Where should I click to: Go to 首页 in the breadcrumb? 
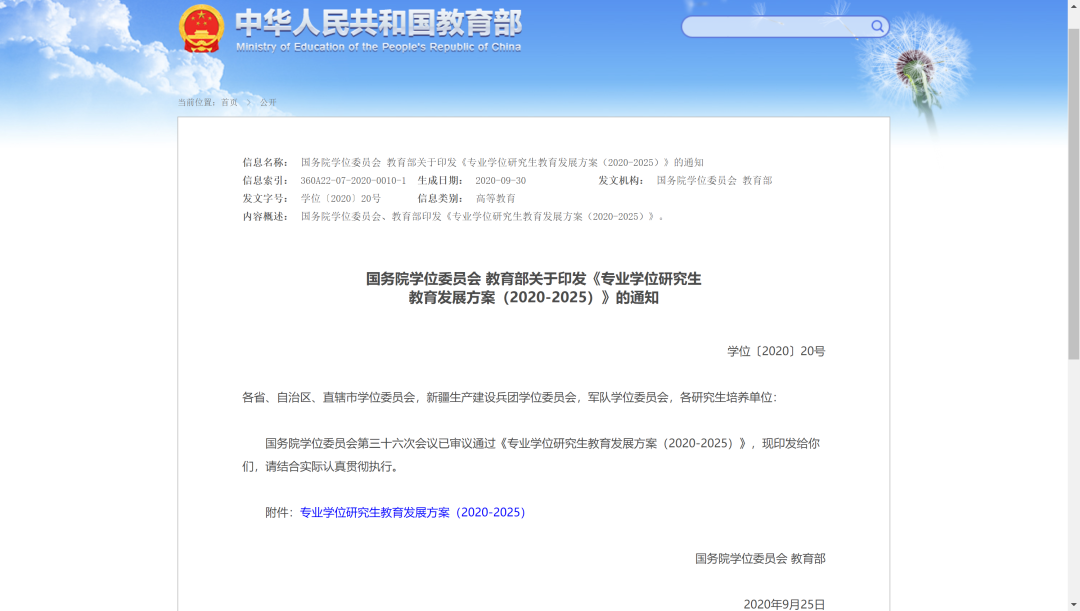229,102
